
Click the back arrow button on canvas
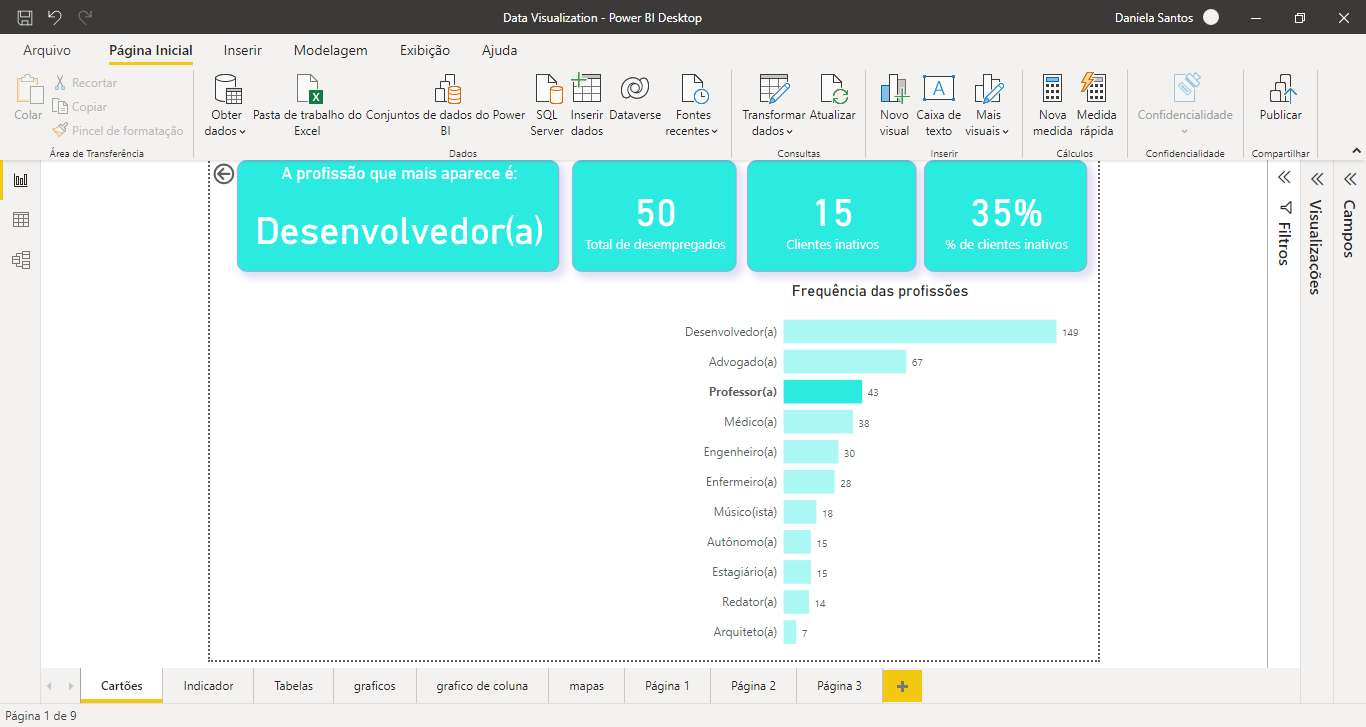(224, 174)
